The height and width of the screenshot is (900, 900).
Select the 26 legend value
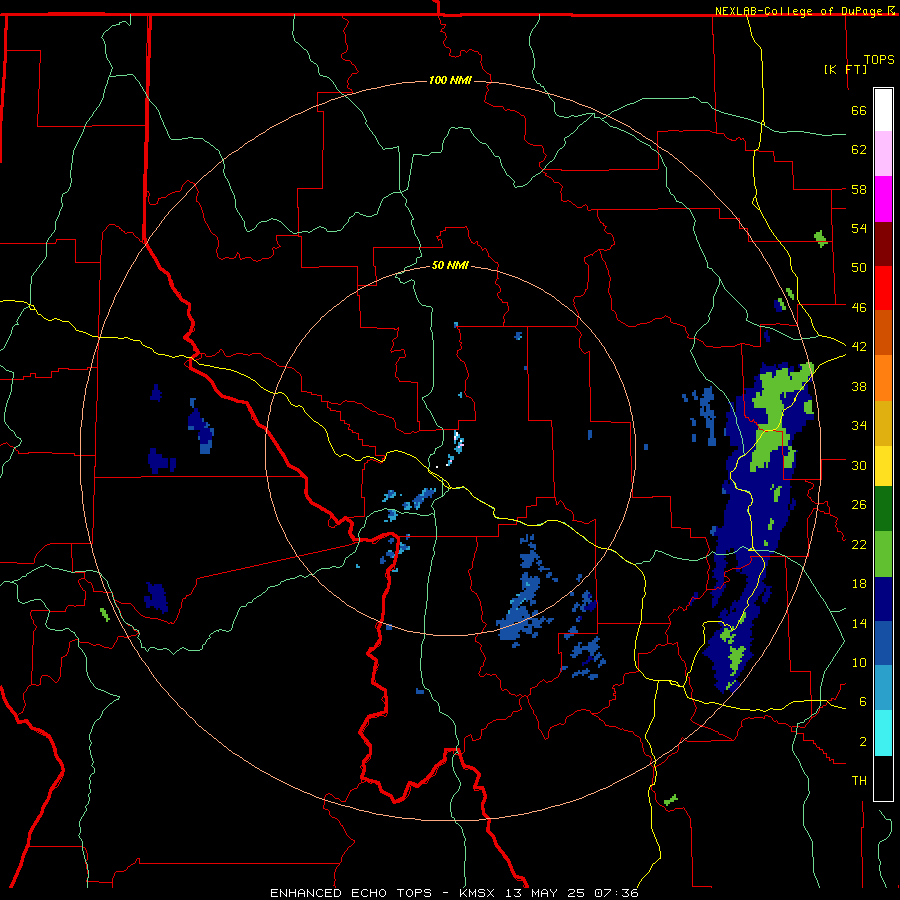click(859, 505)
